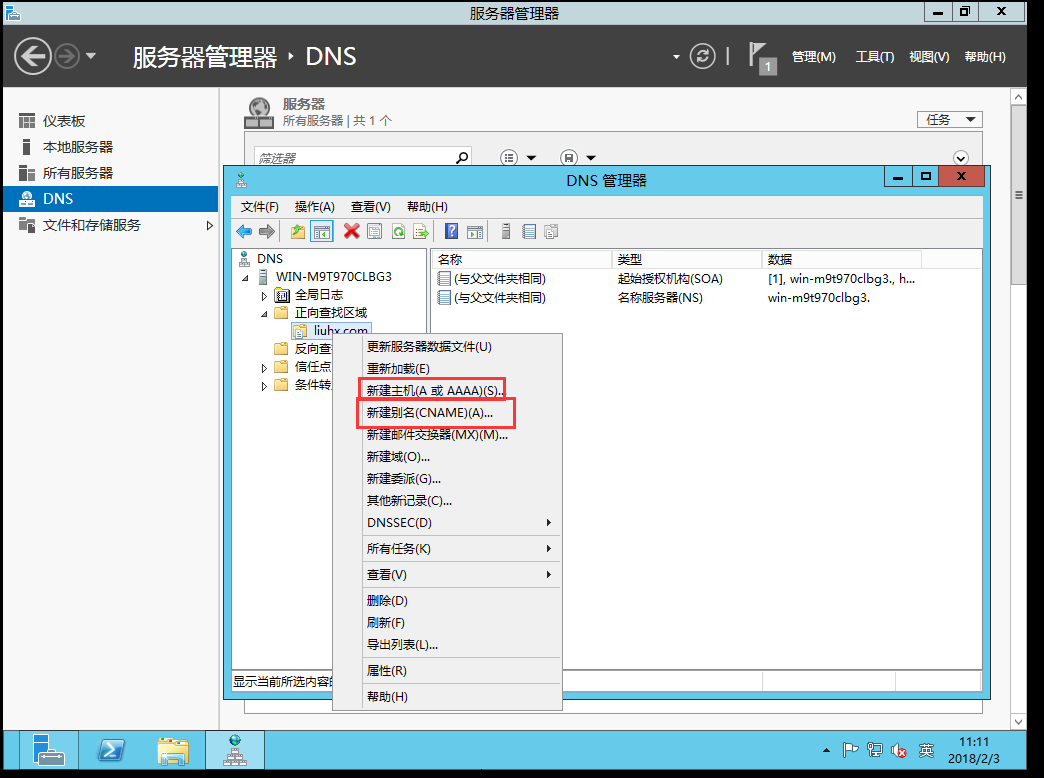Select 其他新记录(C) in the context menu
This screenshot has height=778, width=1044.
447,501
